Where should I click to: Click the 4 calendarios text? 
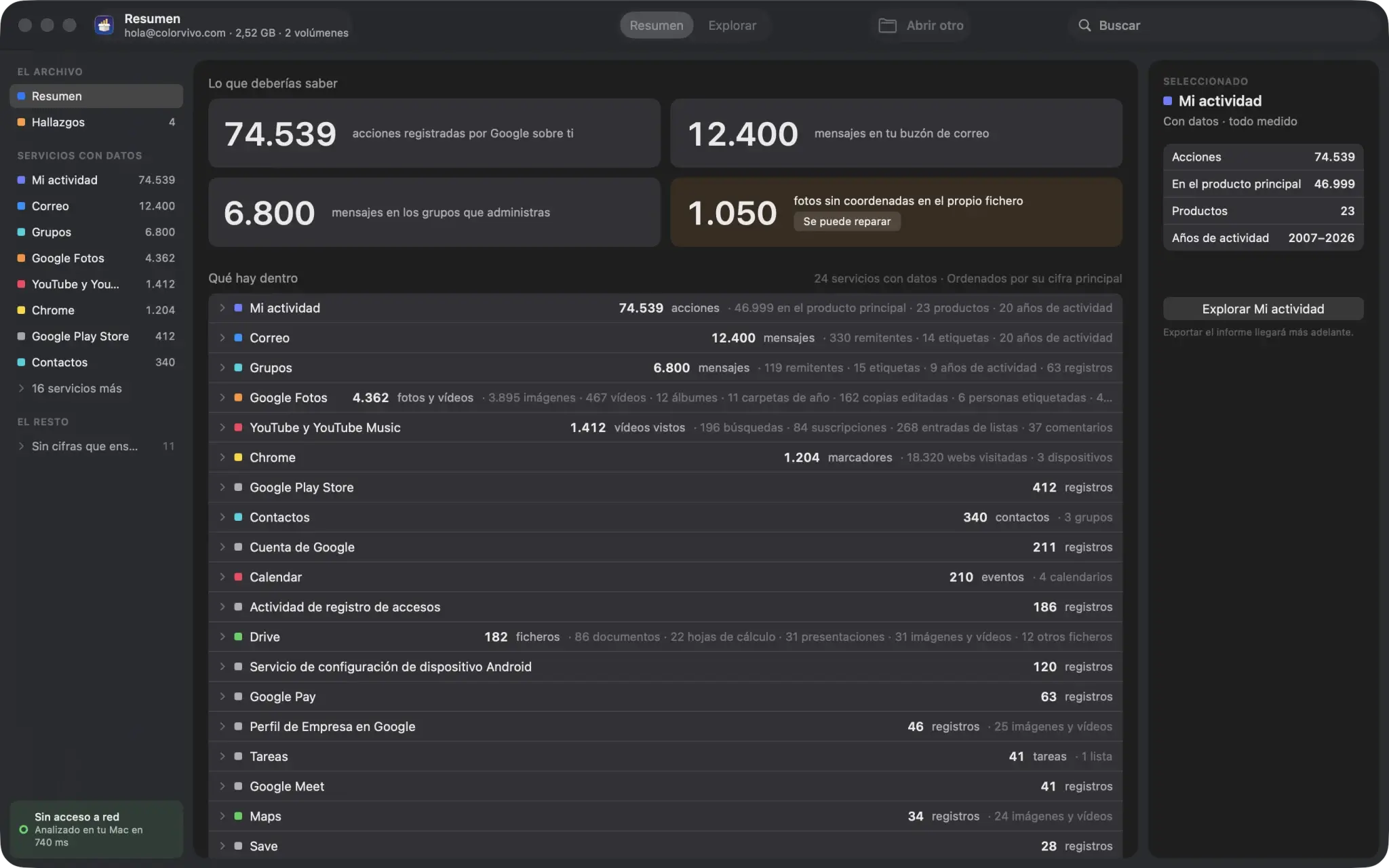[1076, 577]
